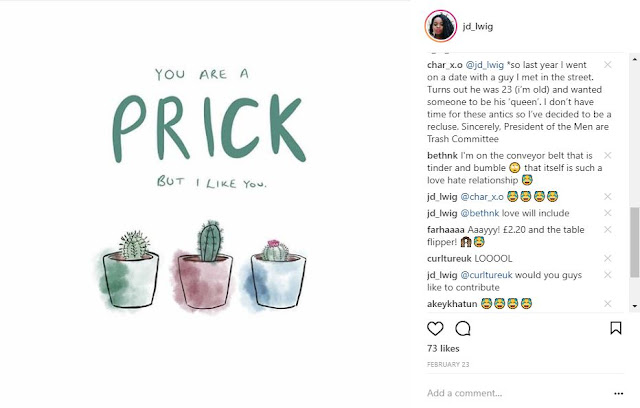Delete akeykhatun's emoji comment with X
The image size is (640, 408).
click(608, 302)
